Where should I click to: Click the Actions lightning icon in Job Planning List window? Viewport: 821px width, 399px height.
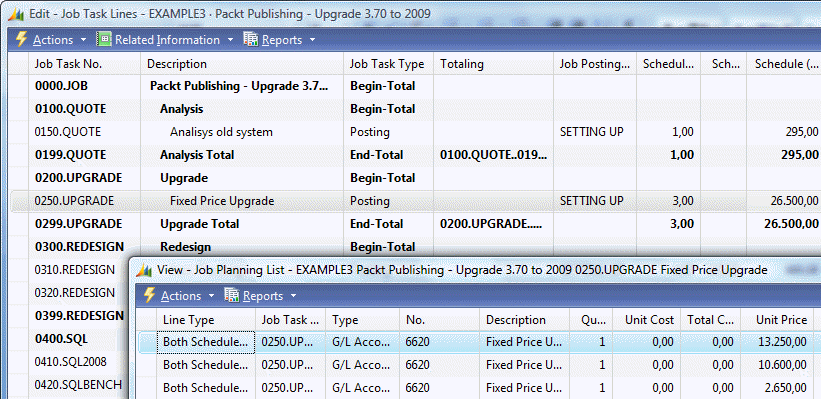(149, 295)
